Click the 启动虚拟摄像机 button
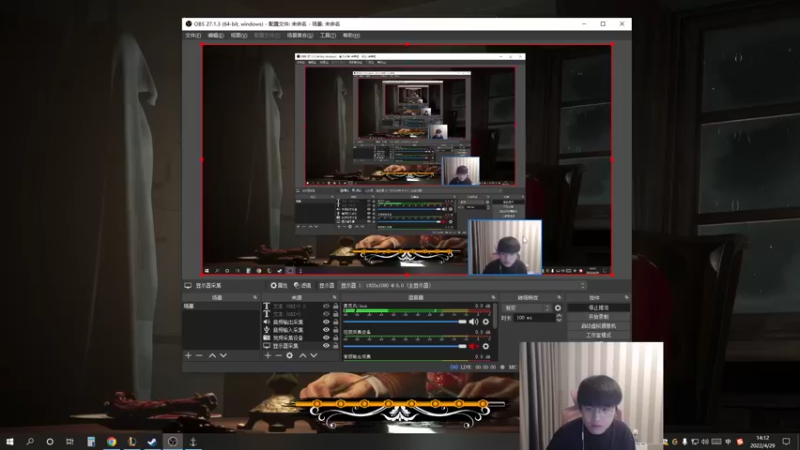This screenshot has height=450, width=800. point(598,326)
